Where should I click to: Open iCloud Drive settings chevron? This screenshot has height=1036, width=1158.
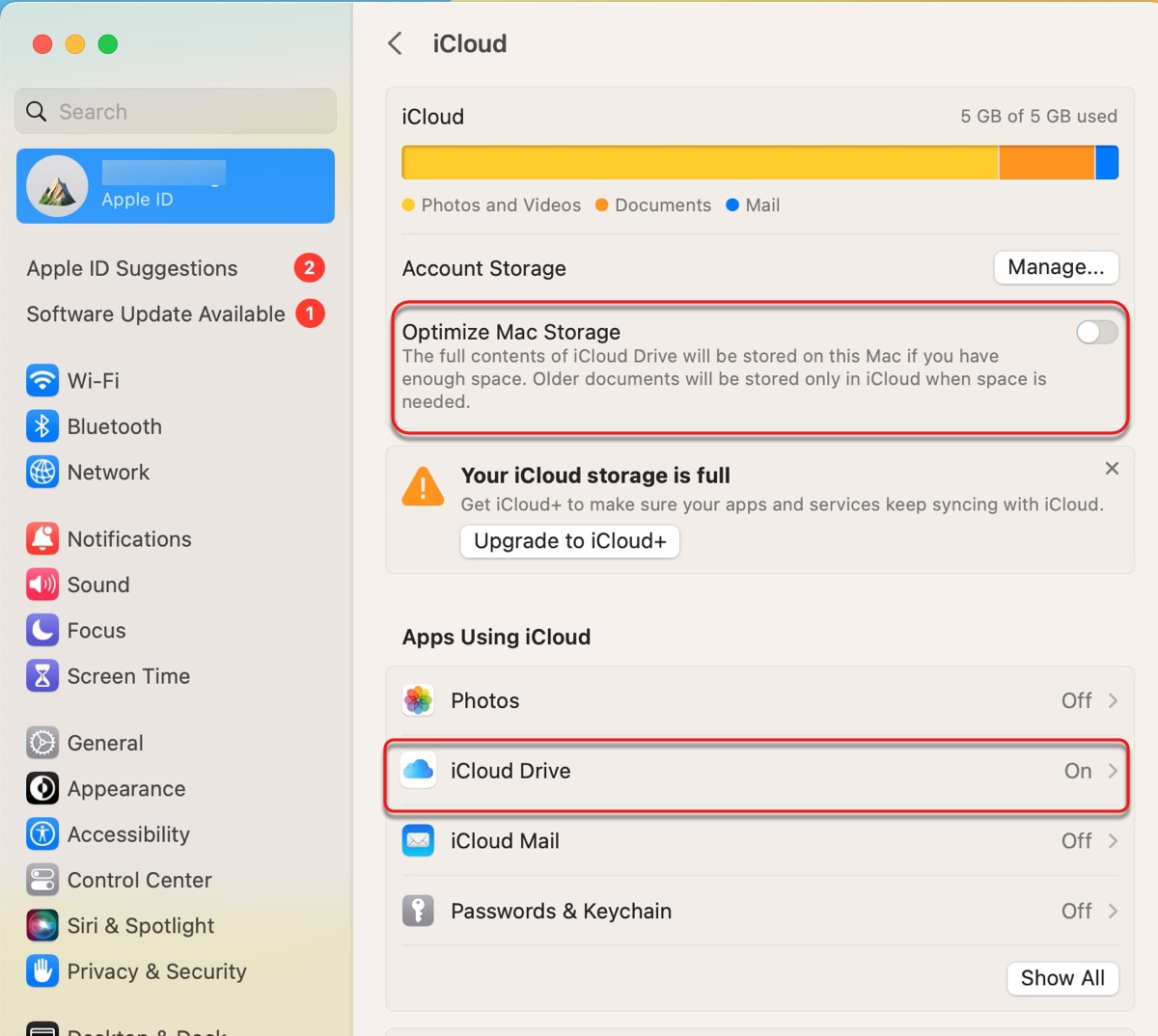(1113, 771)
